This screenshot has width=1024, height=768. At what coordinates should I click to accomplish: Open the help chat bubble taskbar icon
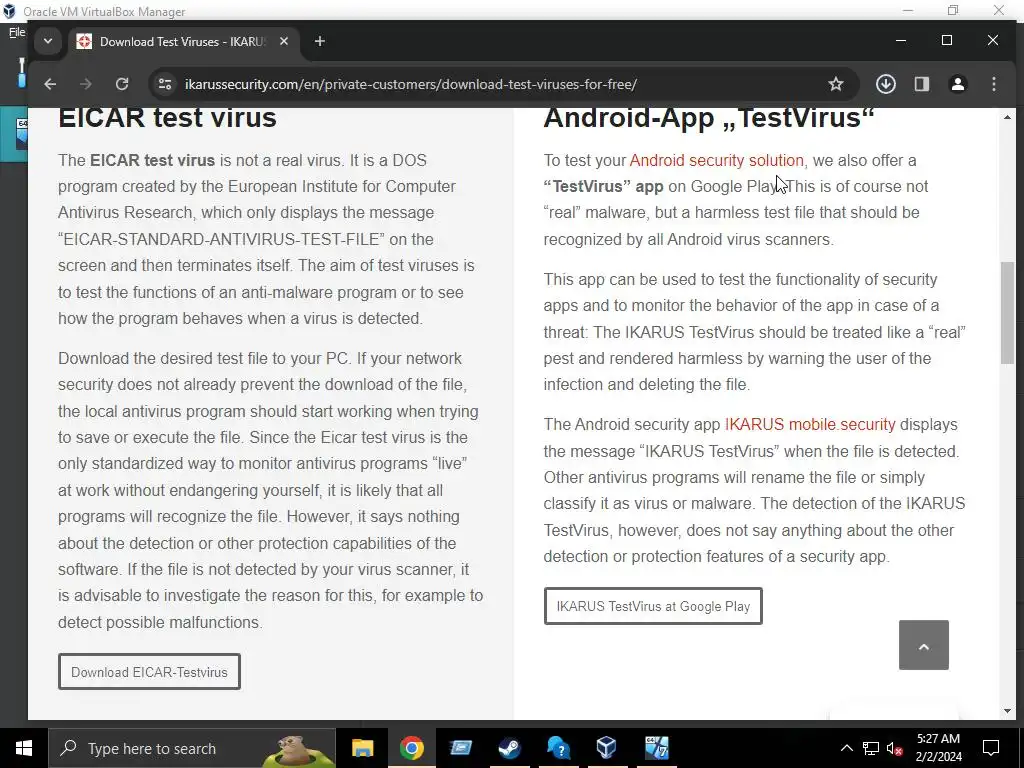tap(558, 748)
